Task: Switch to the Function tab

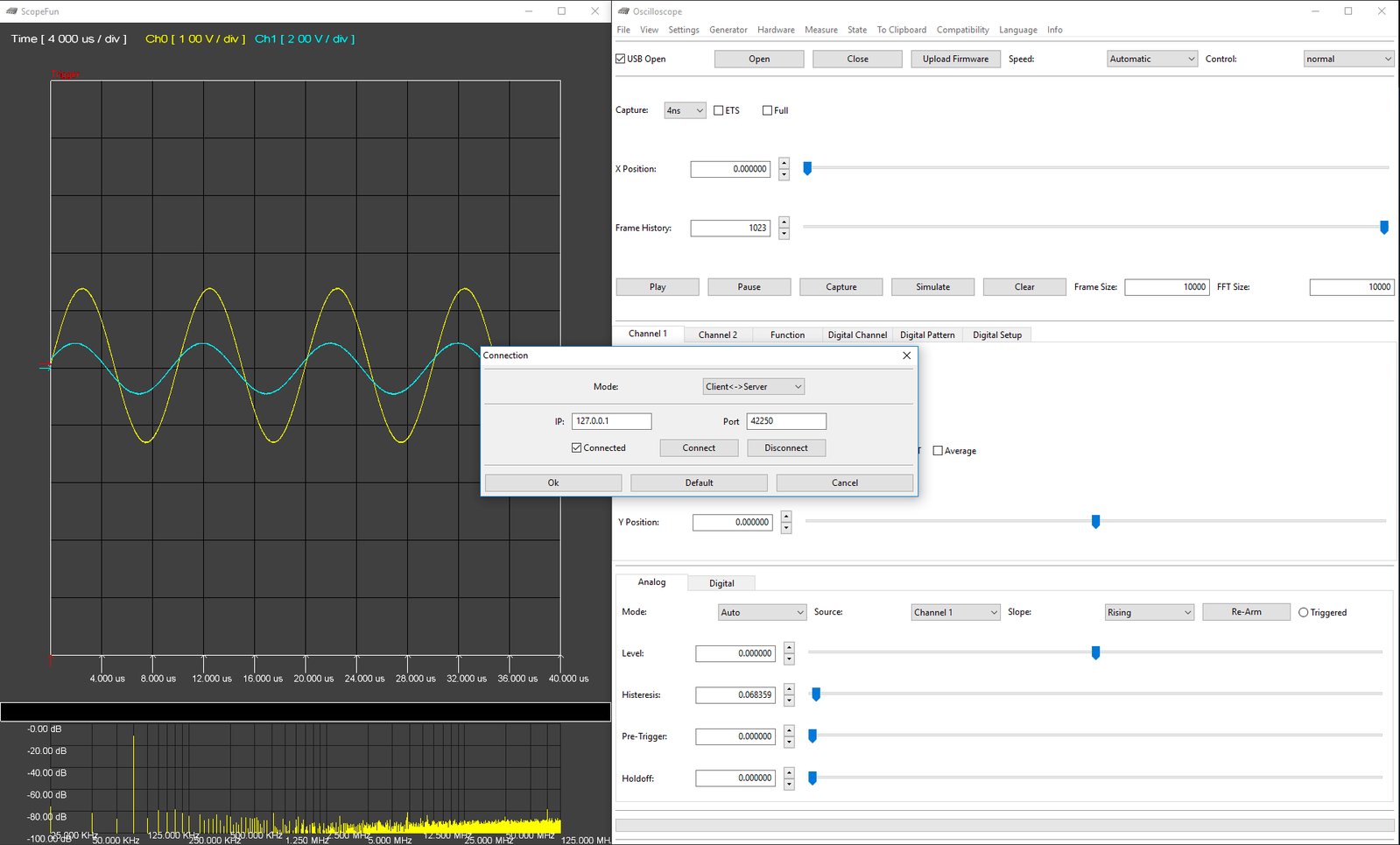Action: (x=787, y=334)
